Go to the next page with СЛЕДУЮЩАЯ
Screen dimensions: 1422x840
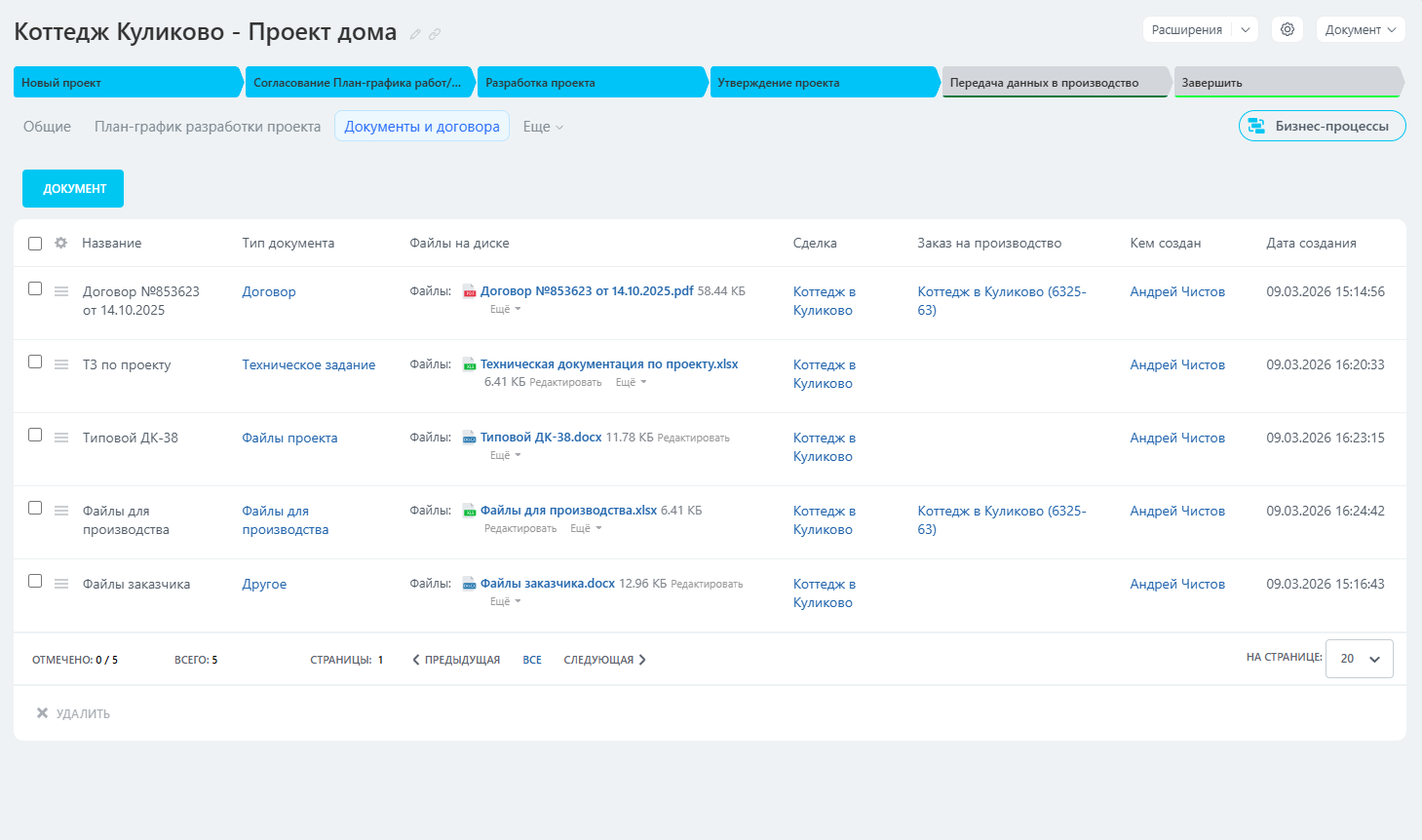[x=604, y=660]
